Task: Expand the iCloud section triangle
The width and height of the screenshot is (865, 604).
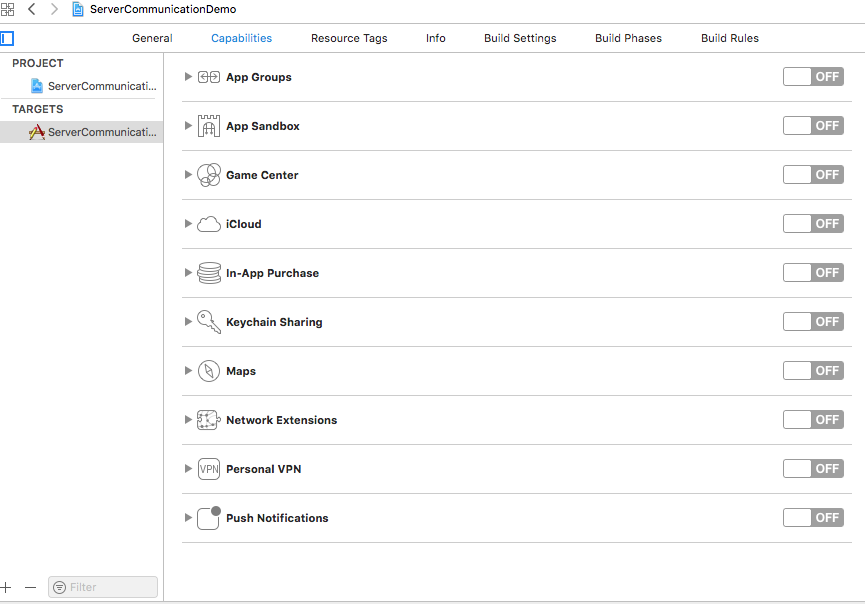Action: 188,224
